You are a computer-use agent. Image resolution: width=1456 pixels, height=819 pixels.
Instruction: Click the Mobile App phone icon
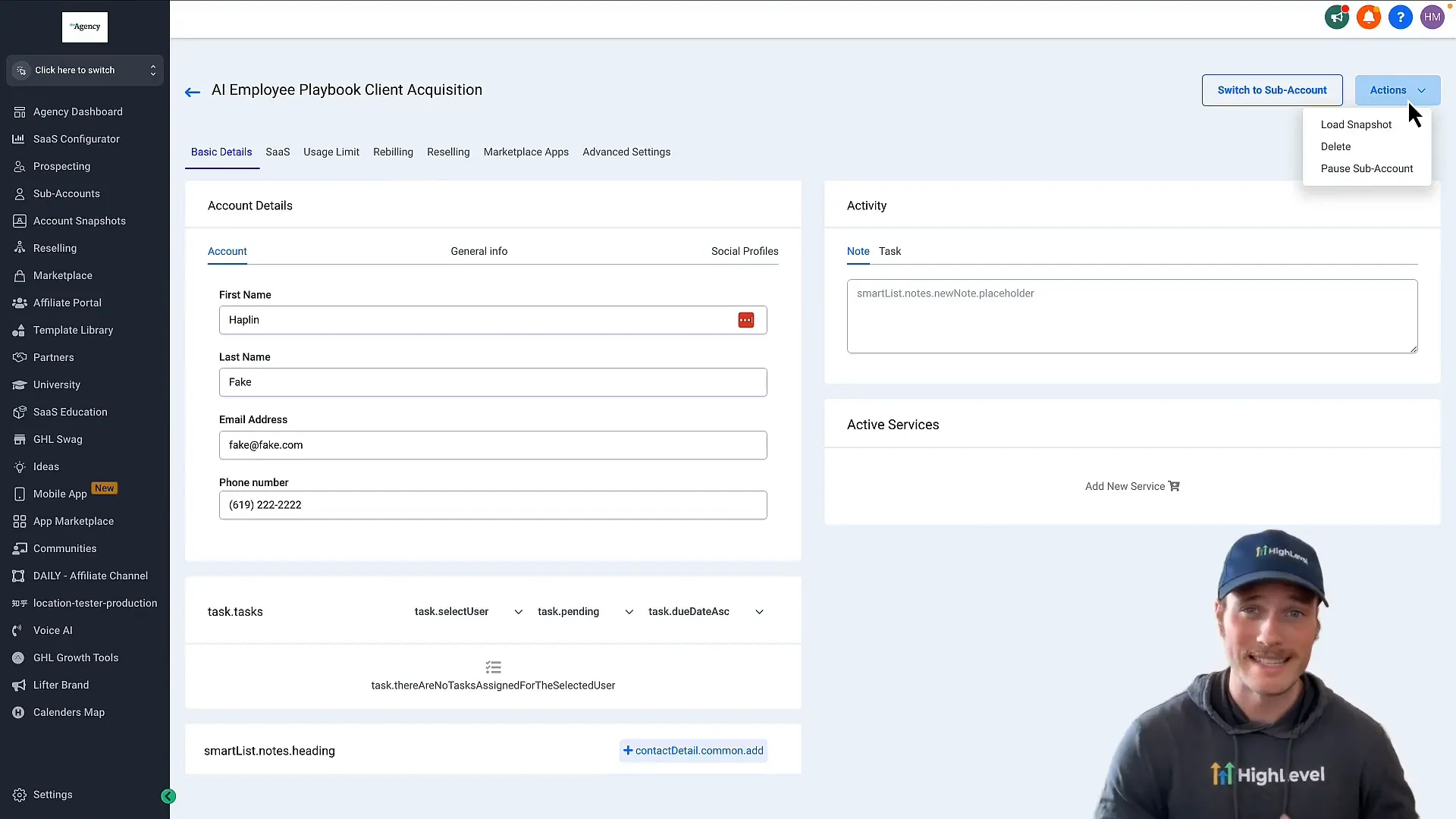point(20,494)
